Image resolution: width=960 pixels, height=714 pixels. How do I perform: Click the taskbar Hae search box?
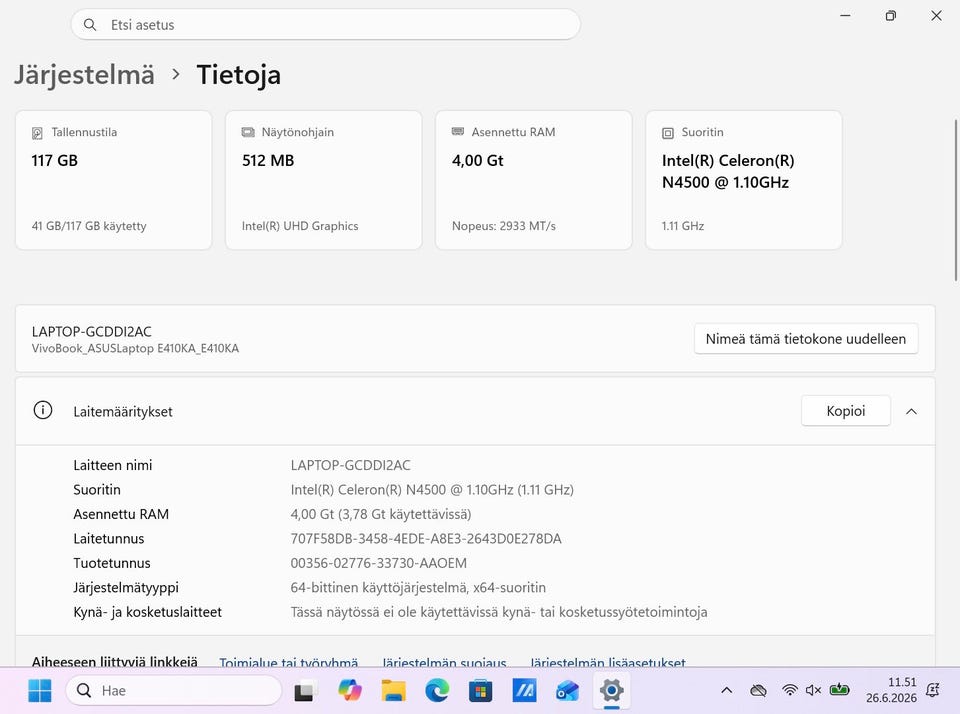[x=174, y=691]
